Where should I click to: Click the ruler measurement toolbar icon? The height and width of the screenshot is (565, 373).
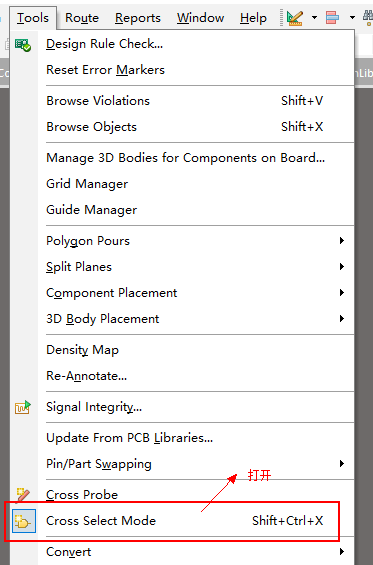tap(295, 18)
